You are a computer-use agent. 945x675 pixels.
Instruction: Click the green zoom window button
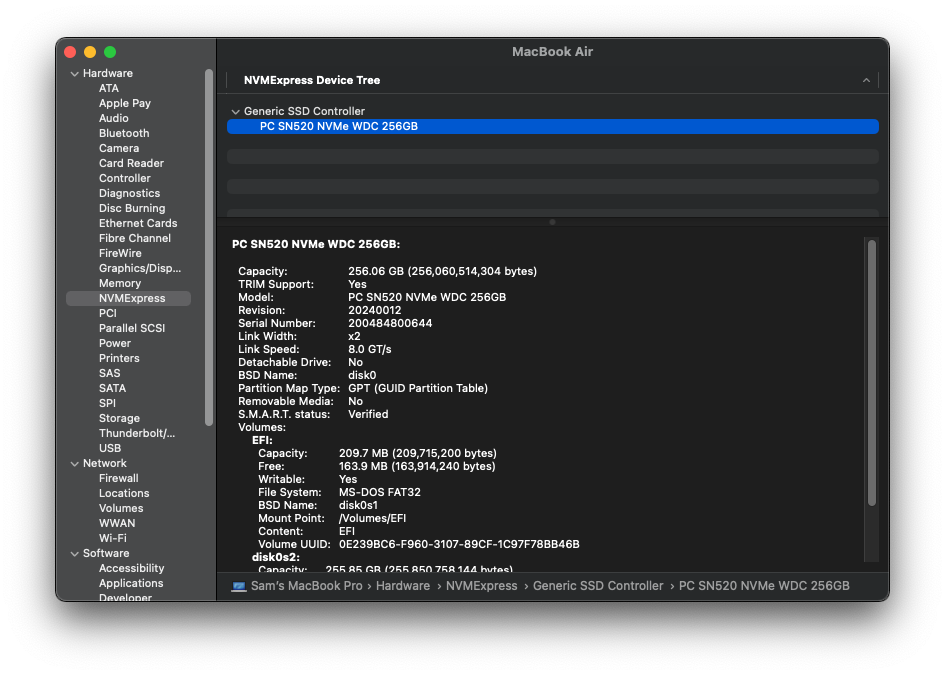[x=110, y=52]
